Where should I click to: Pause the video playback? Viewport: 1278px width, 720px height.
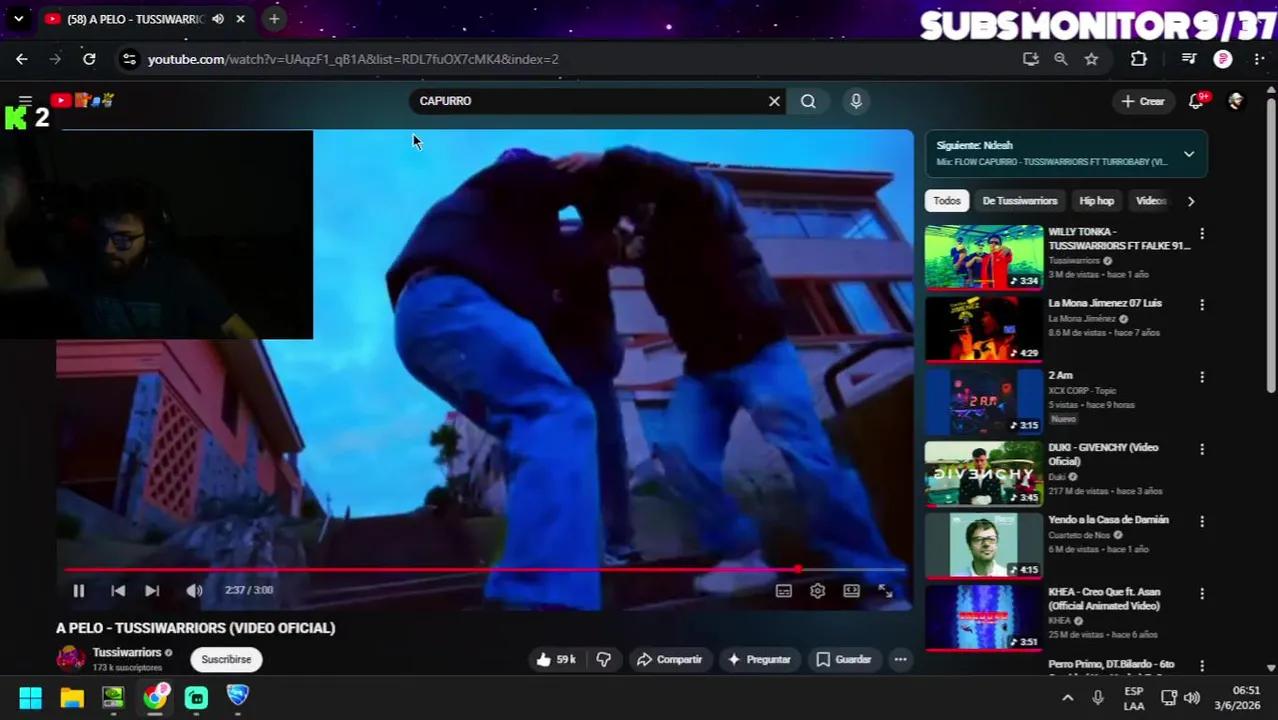coord(78,591)
